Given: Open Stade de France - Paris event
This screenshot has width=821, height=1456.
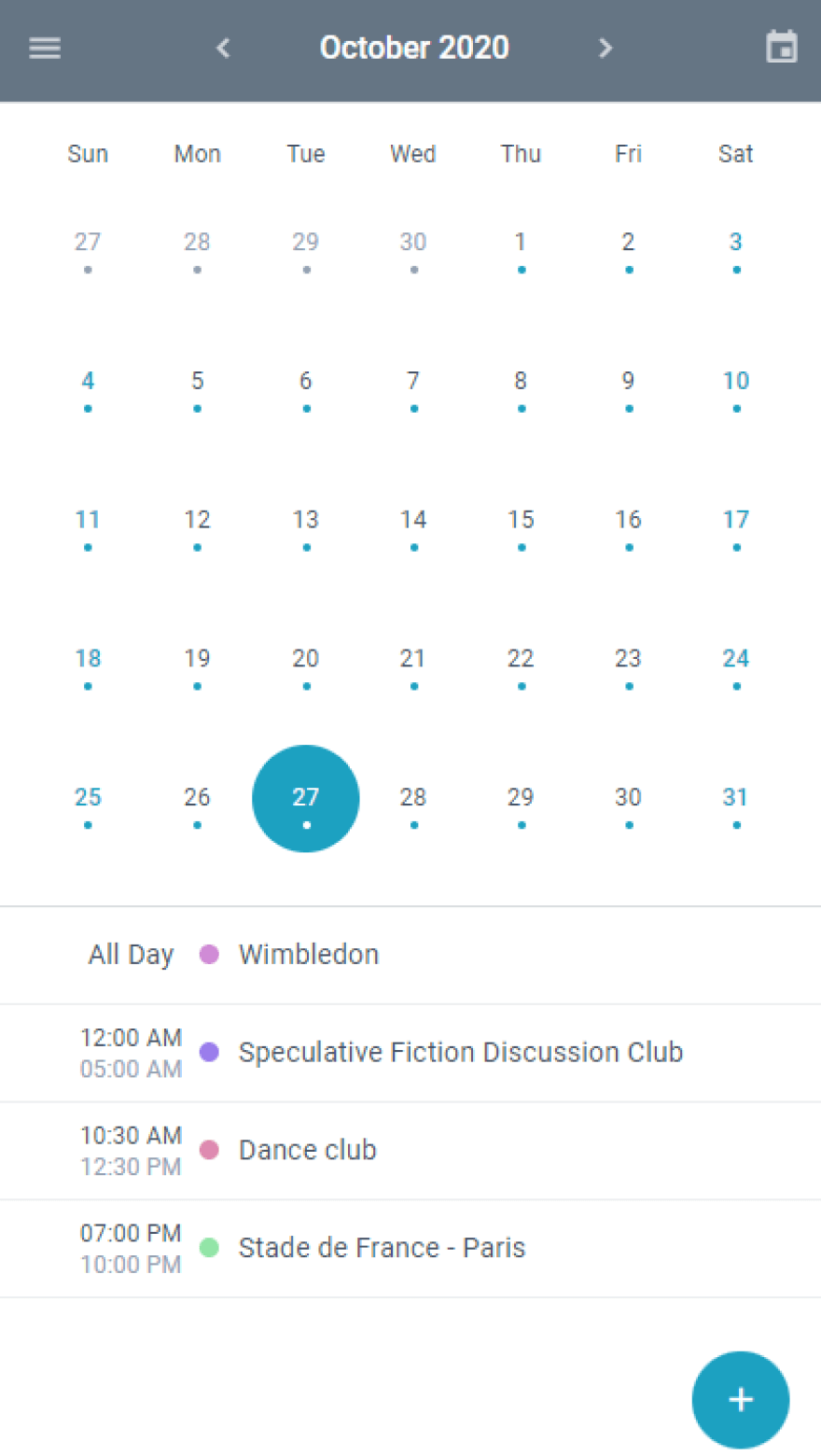Looking at the screenshot, I should pos(382,1248).
